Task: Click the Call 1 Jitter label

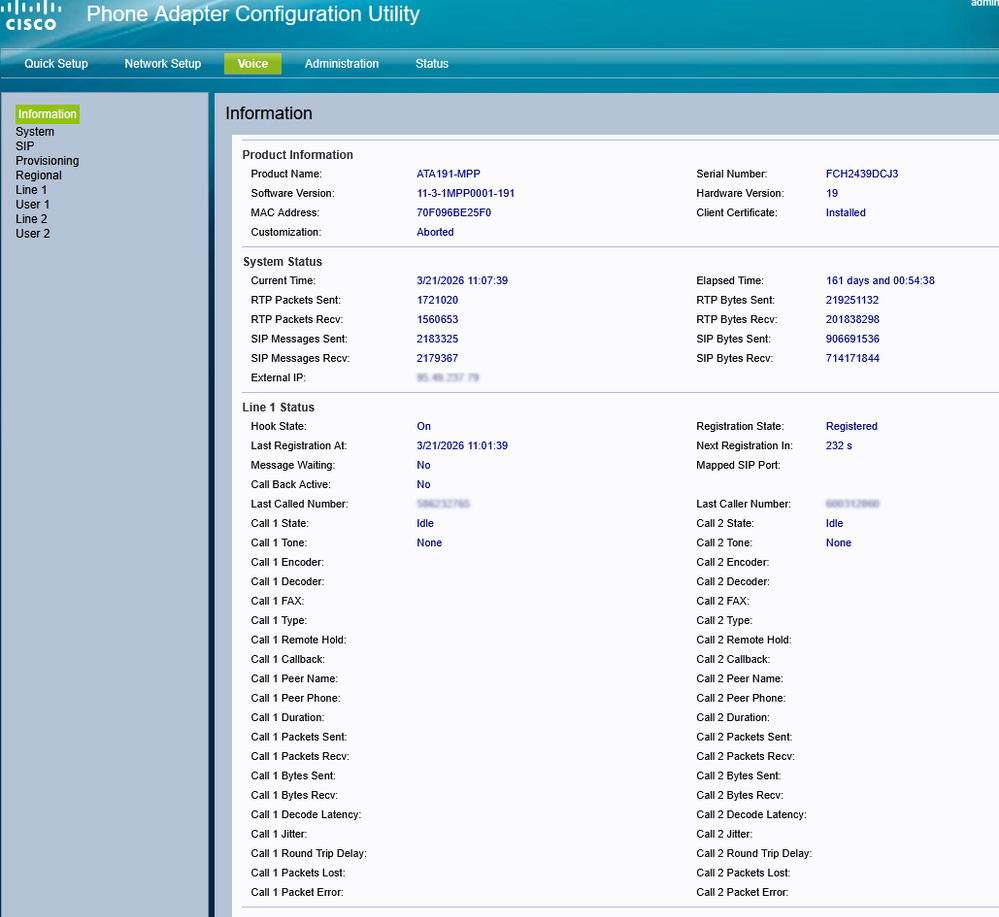Action: pos(278,834)
